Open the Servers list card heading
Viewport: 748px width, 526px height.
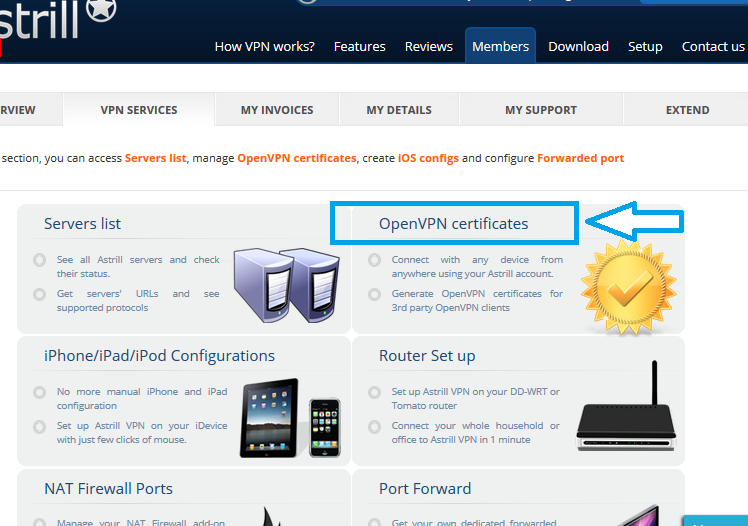coord(83,224)
